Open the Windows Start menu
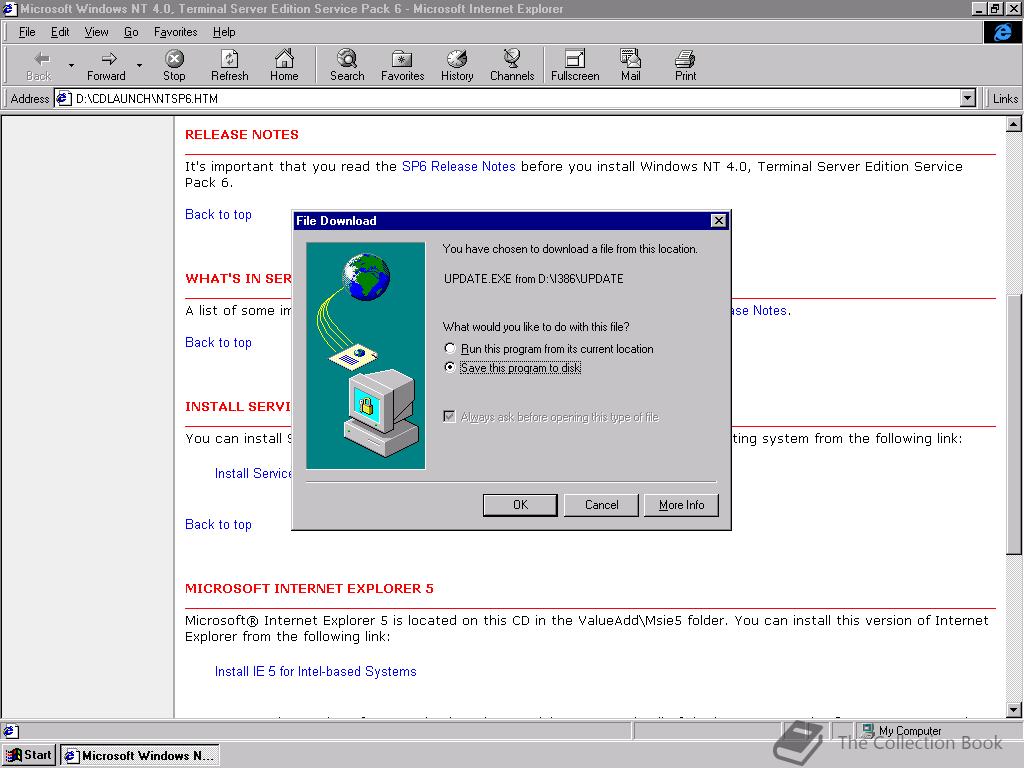Viewport: 1024px width, 768px height. point(29,755)
